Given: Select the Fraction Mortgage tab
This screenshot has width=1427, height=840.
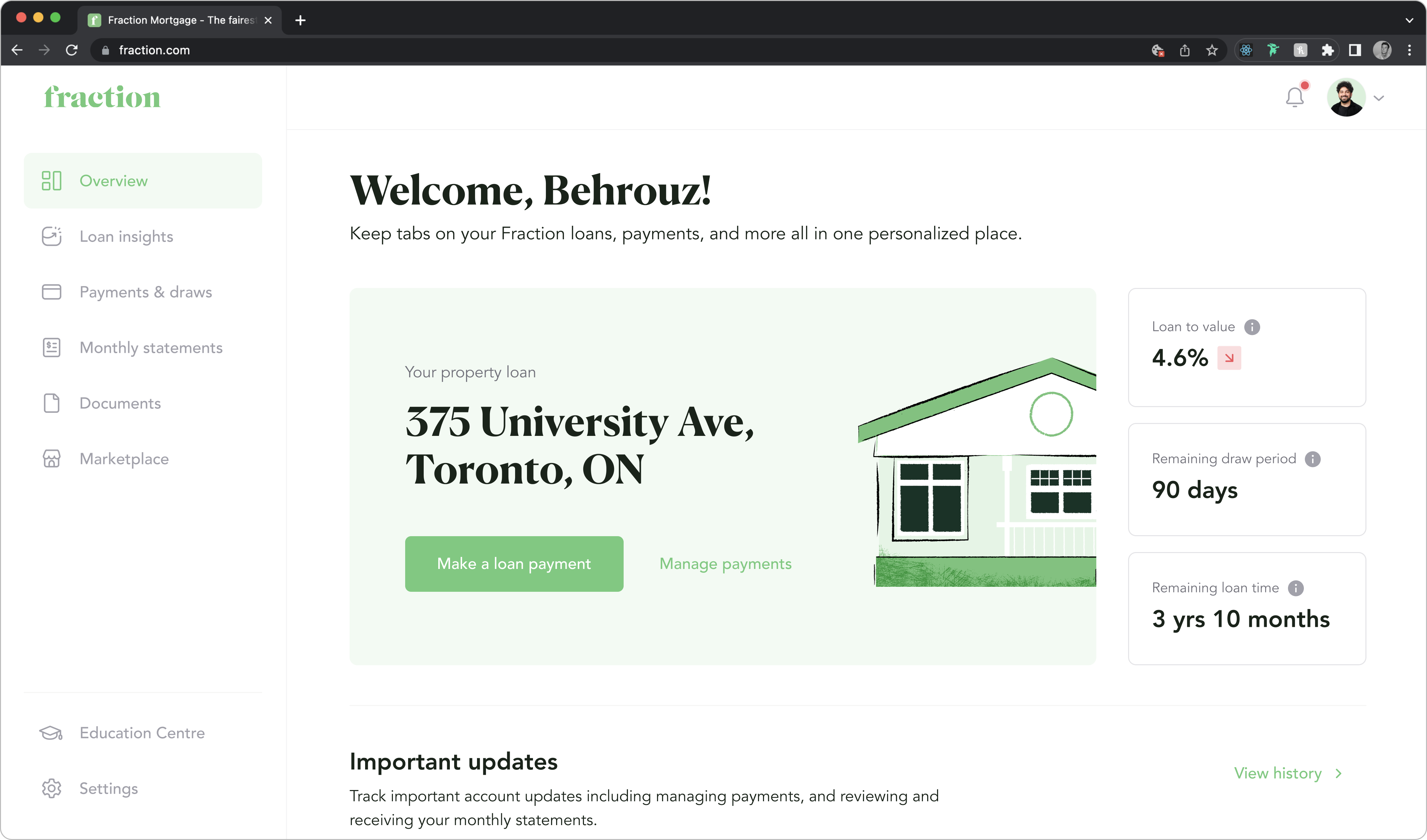Looking at the screenshot, I should tap(179, 21).
